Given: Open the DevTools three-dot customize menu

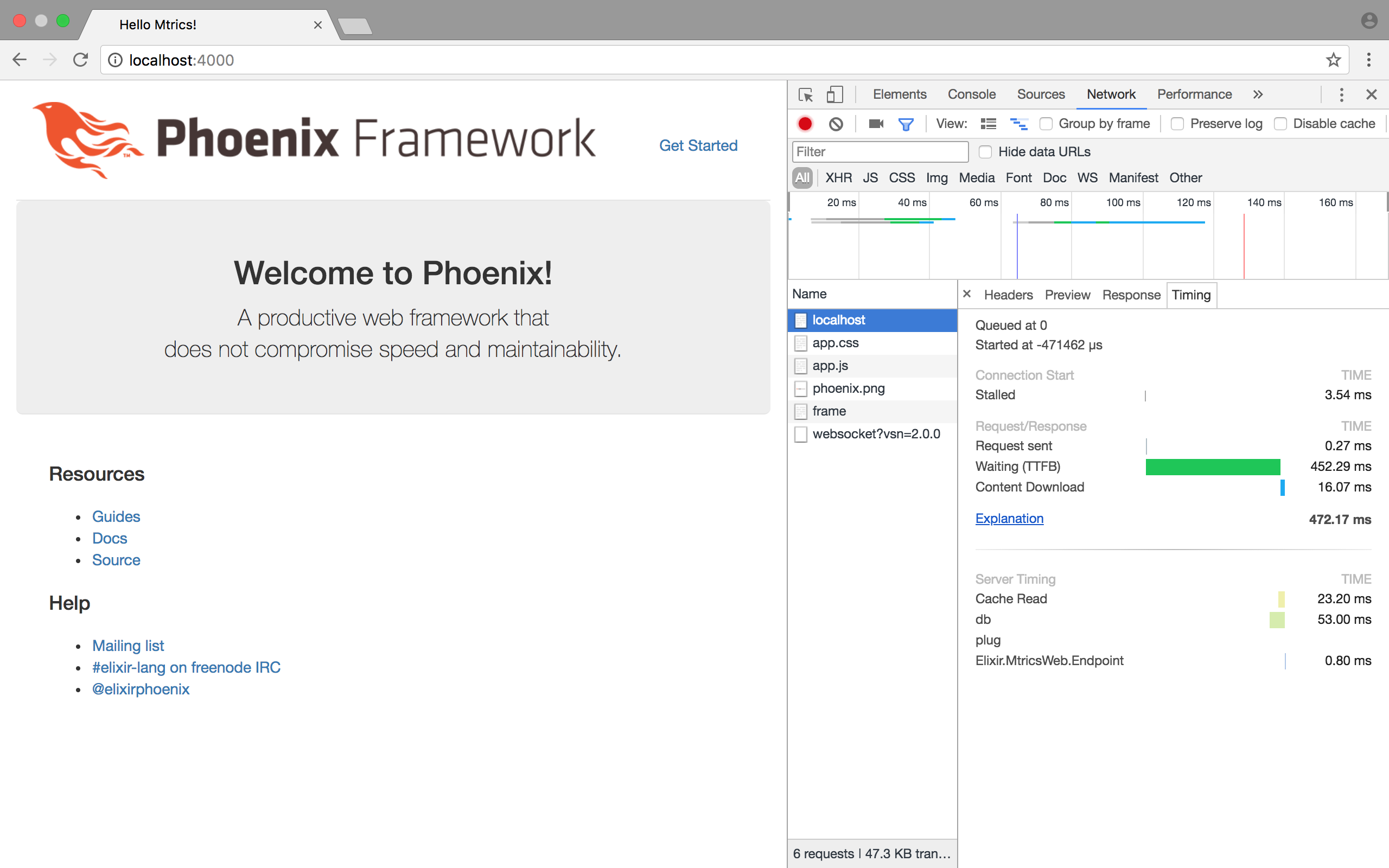Looking at the screenshot, I should pos(1341,95).
